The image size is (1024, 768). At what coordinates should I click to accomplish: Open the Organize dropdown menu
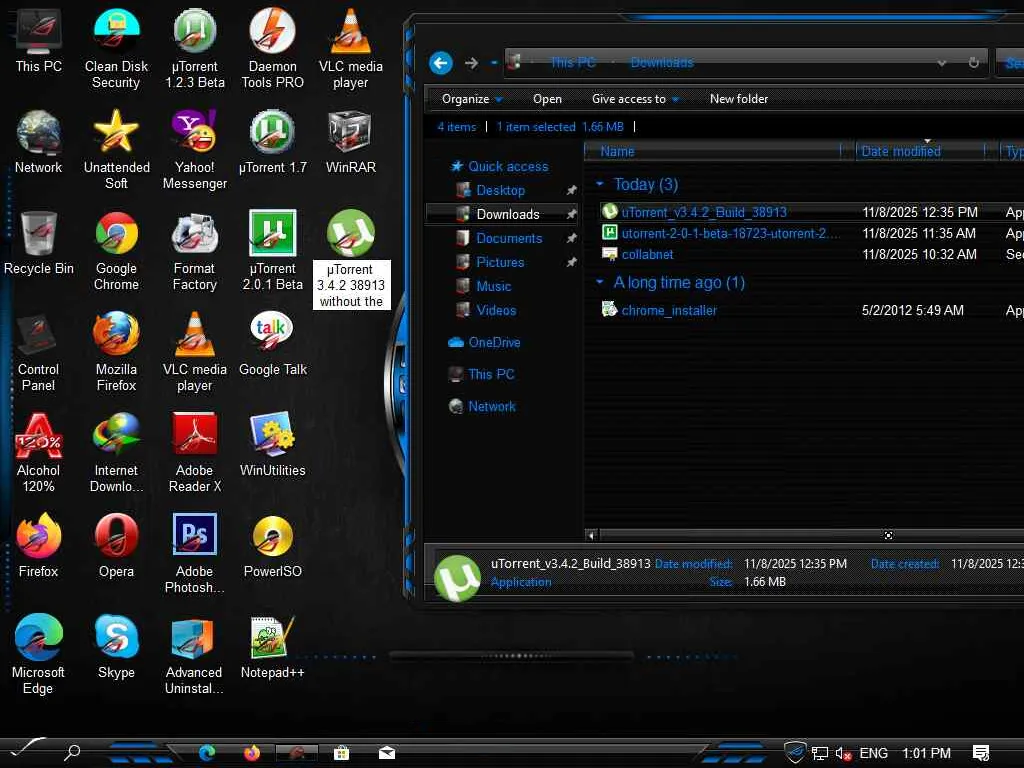[472, 99]
